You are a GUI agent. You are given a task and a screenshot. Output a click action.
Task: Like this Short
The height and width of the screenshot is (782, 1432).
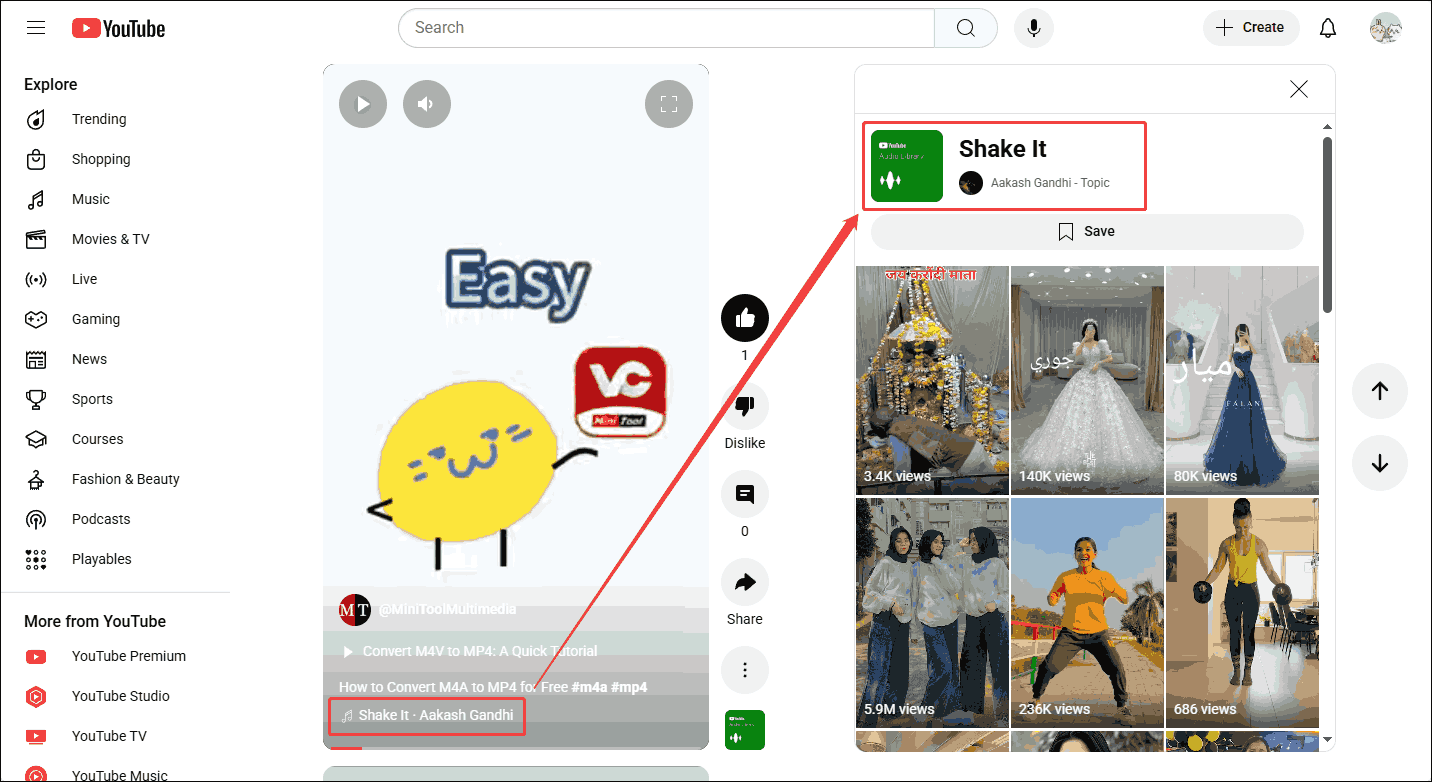[745, 319]
